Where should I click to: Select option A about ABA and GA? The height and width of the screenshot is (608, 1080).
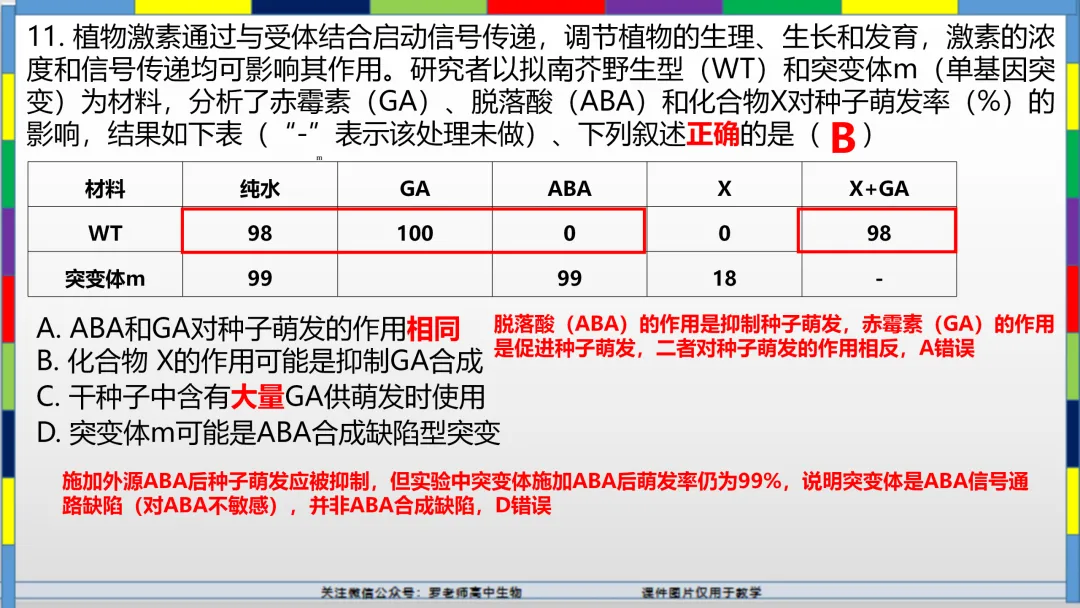[x=248, y=328]
